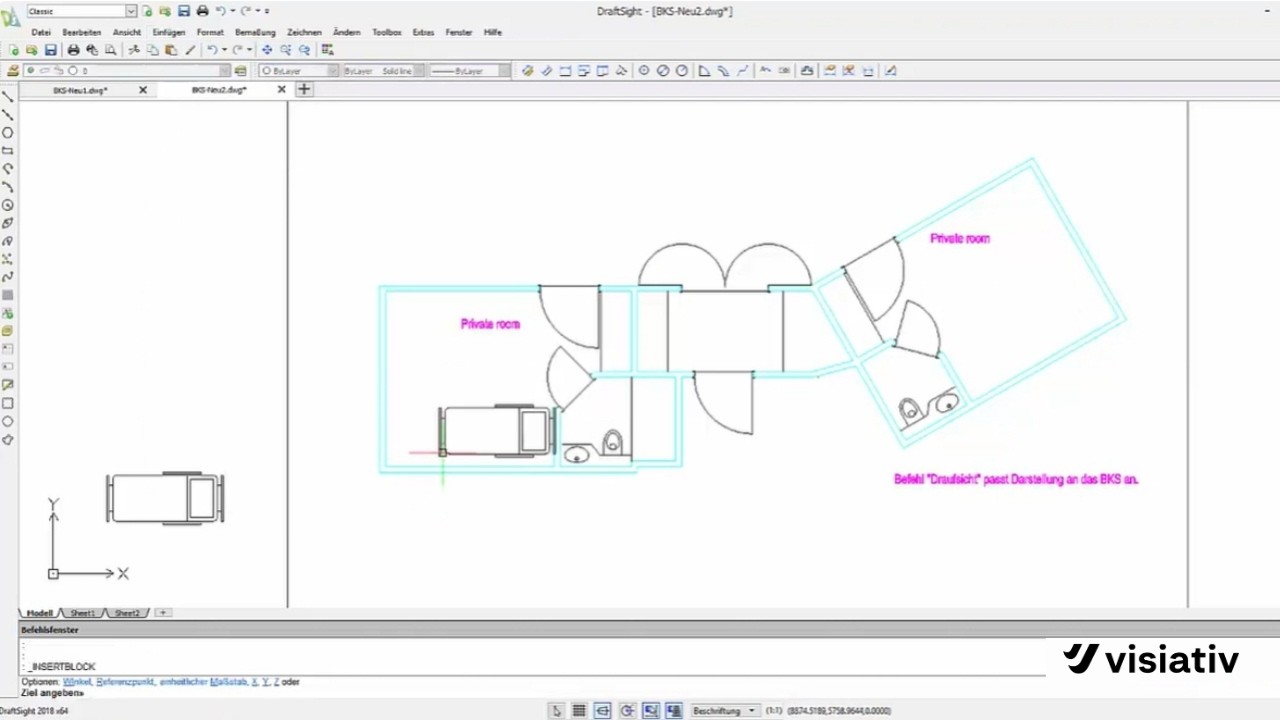Select the Modell tab
Screen dimensions: 1280x720
pos(39,613)
